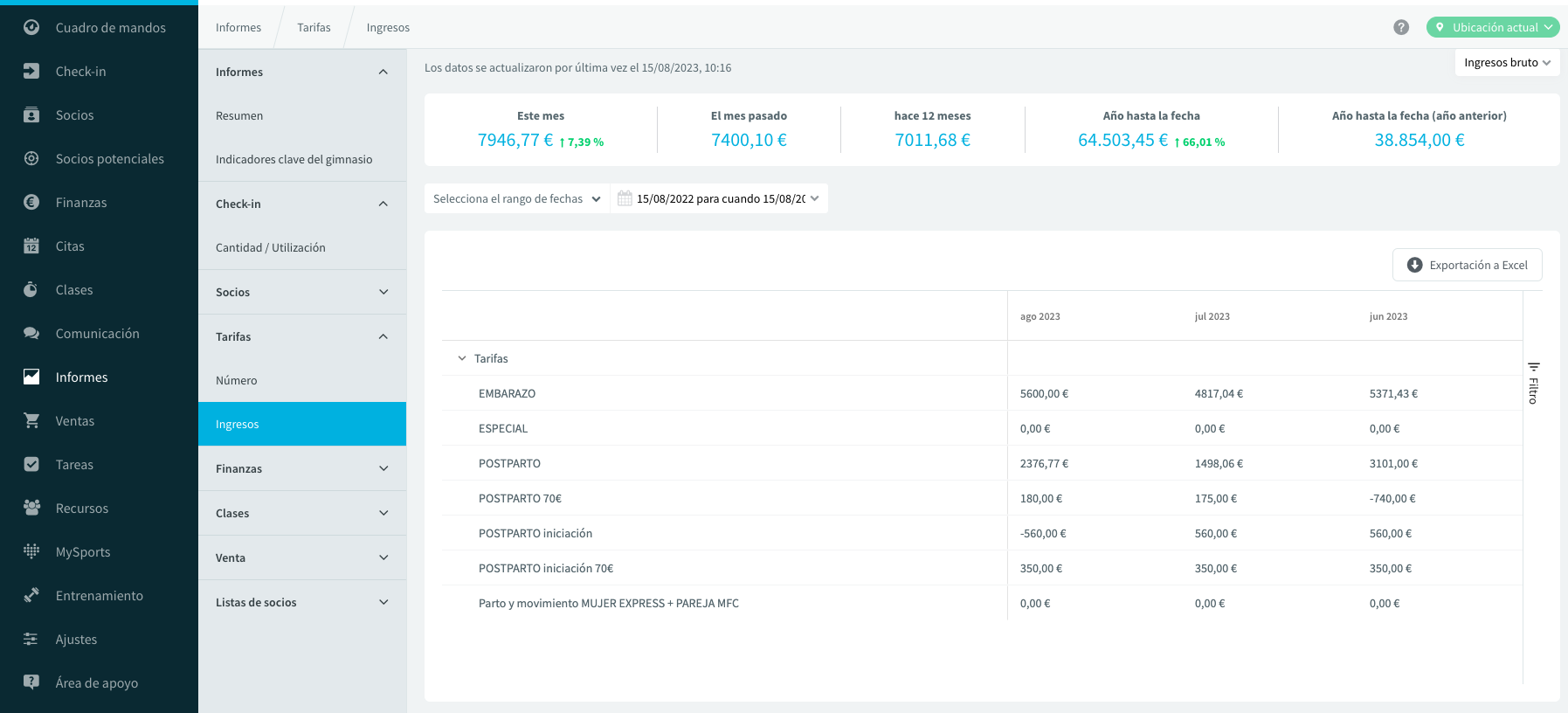This screenshot has height=713, width=1568.
Task: Click the Check-in sidebar icon
Action: coord(31,71)
